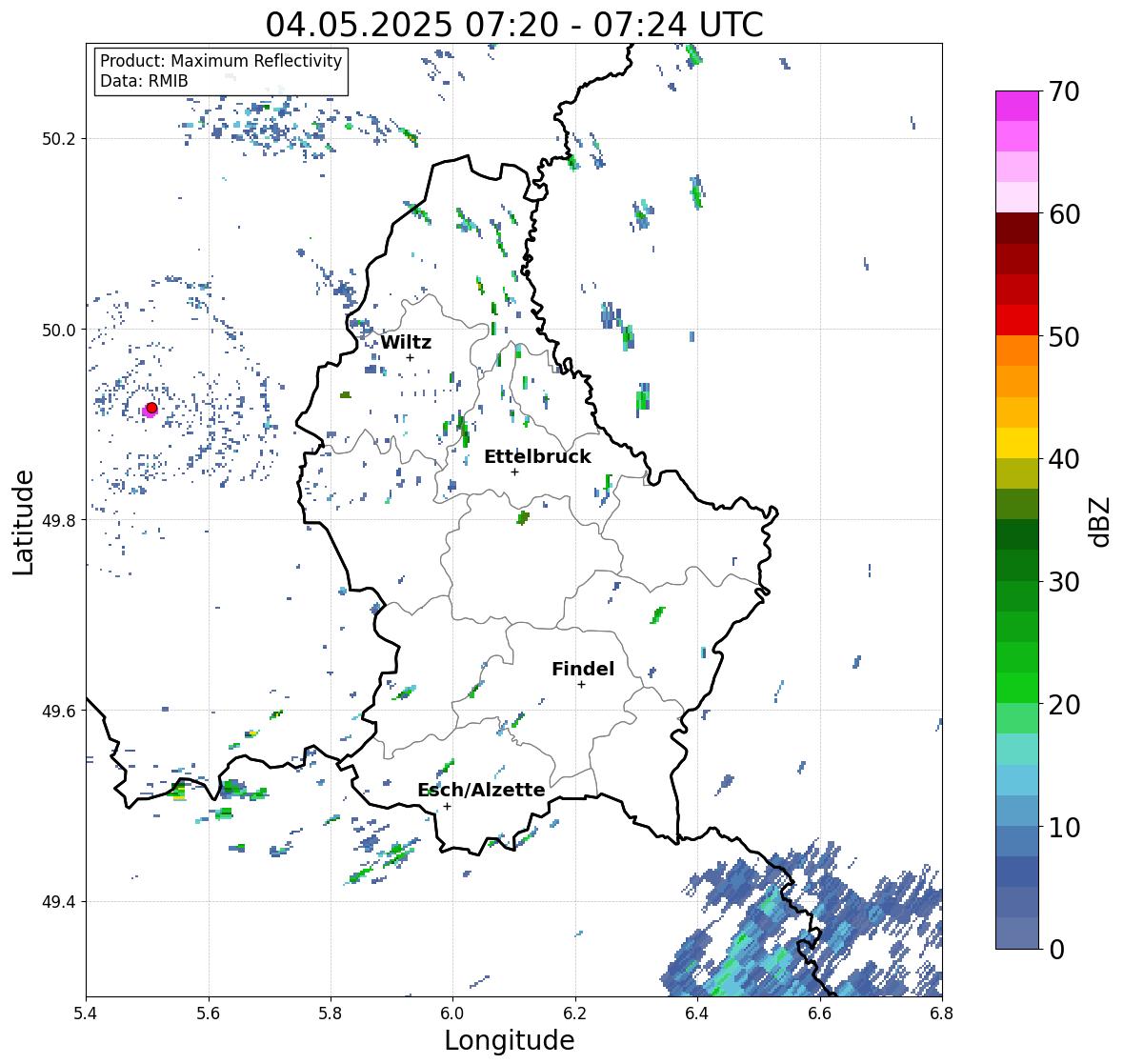1123x1064 pixels.
Task: Click the dBZ colorbar label
Action: 1101,521
